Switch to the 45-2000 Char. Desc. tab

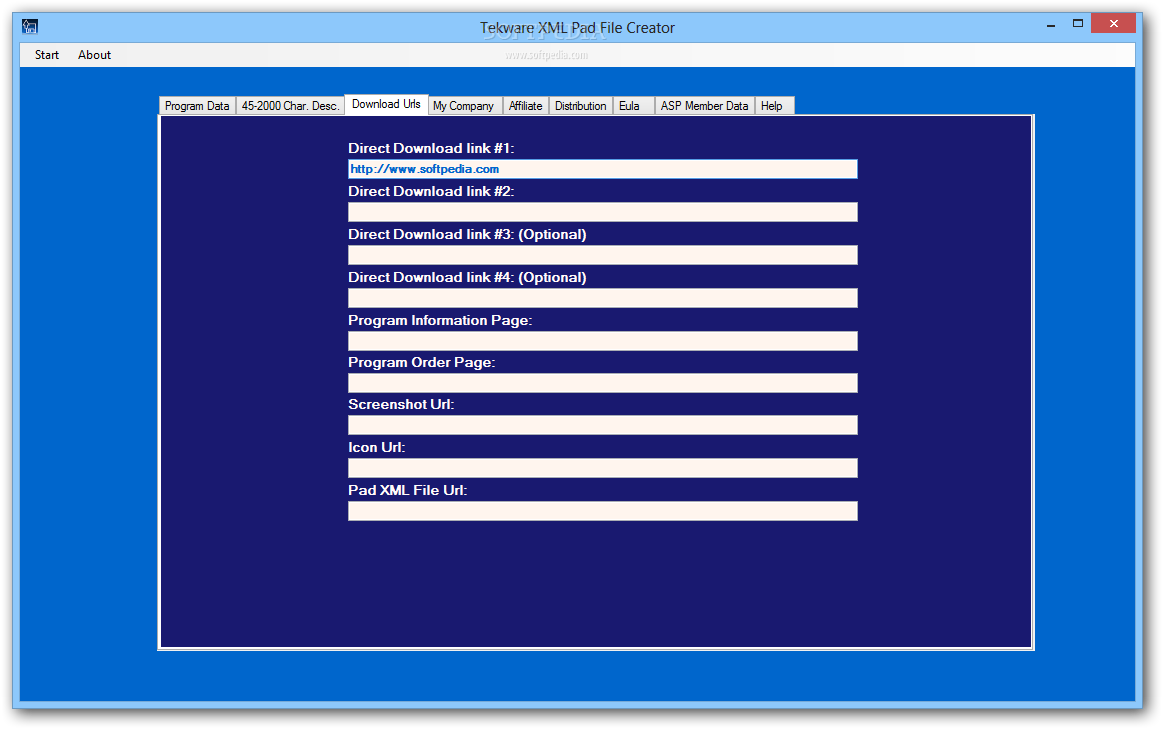coord(290,106)
